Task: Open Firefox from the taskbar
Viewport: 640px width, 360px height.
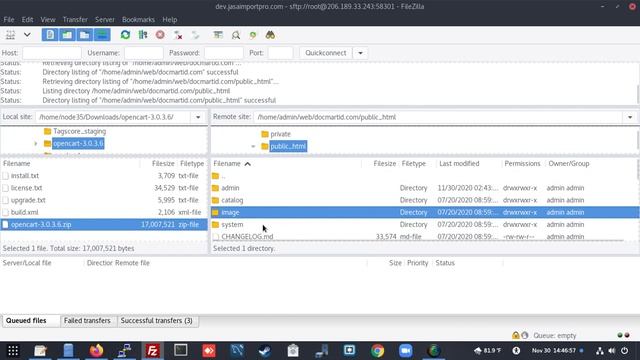Action: (x=96, y=351)
